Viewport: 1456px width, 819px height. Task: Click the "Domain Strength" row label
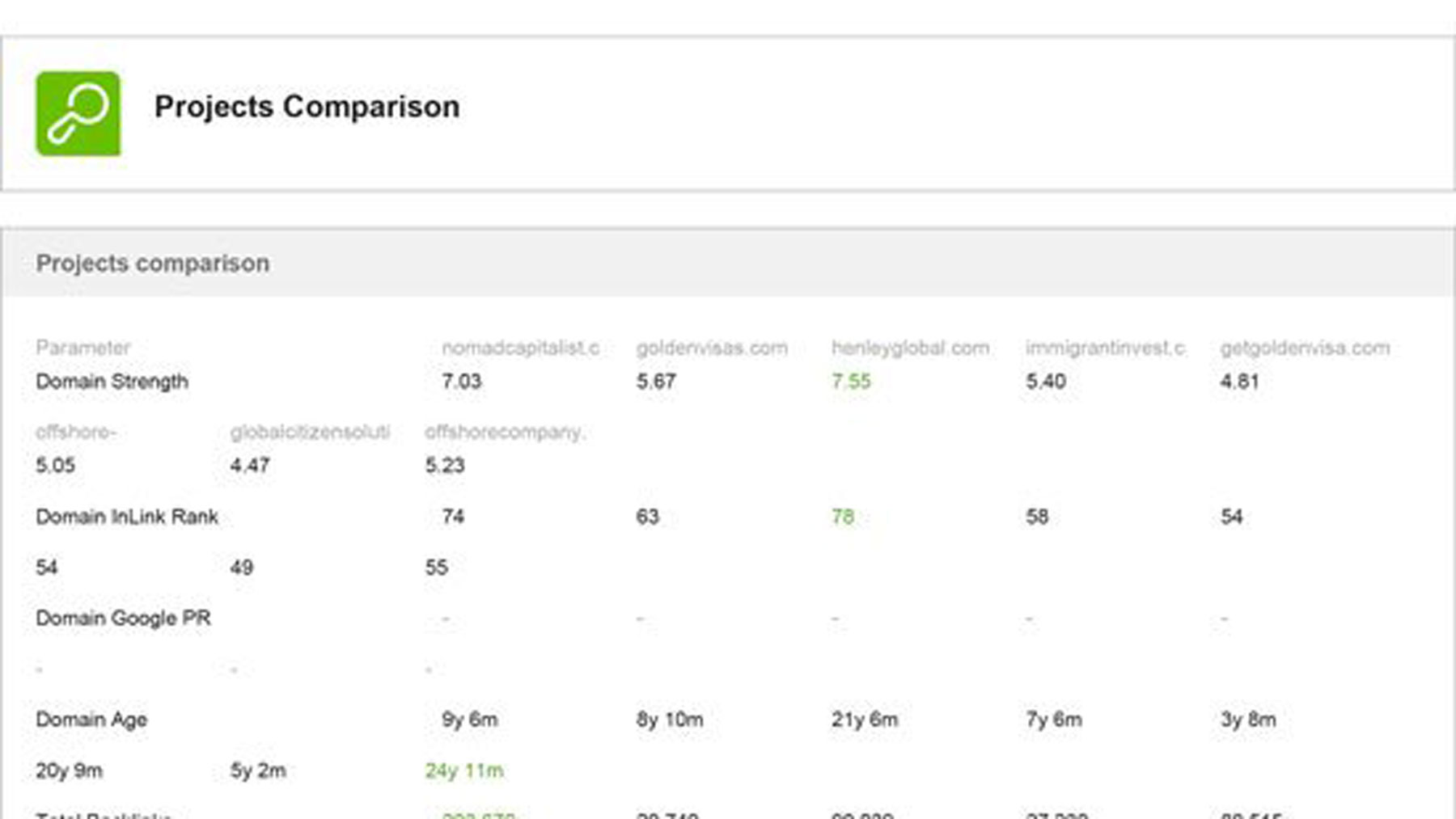click(112, 382)
